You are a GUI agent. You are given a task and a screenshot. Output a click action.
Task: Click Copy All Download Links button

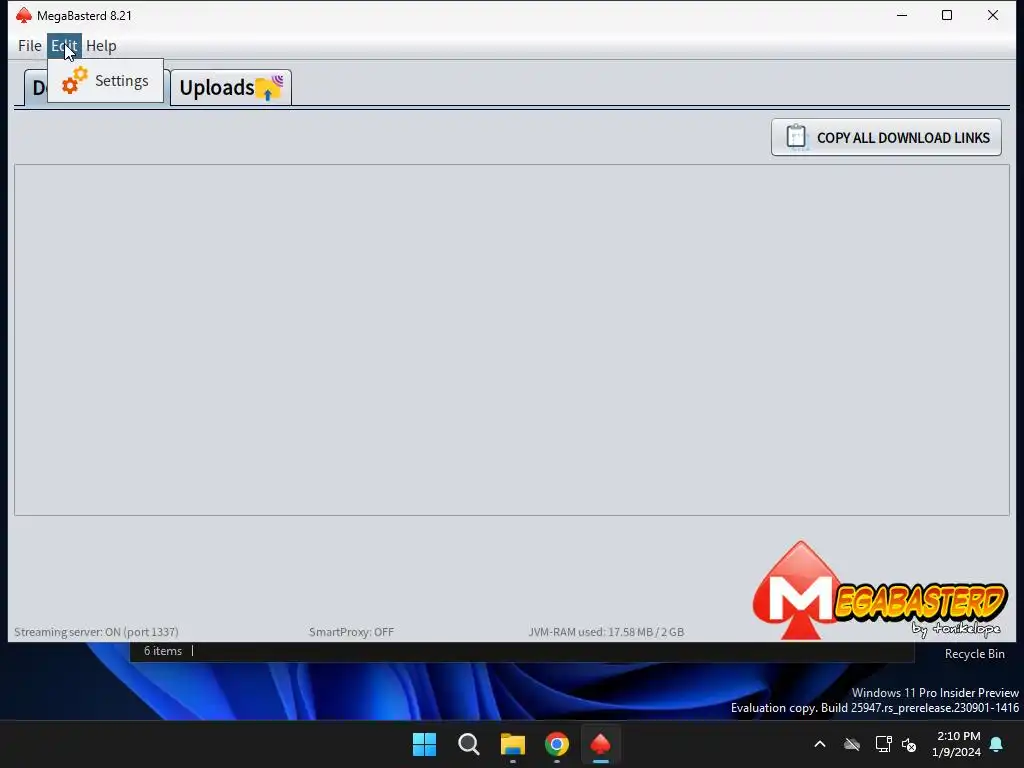tap(886, 137)
